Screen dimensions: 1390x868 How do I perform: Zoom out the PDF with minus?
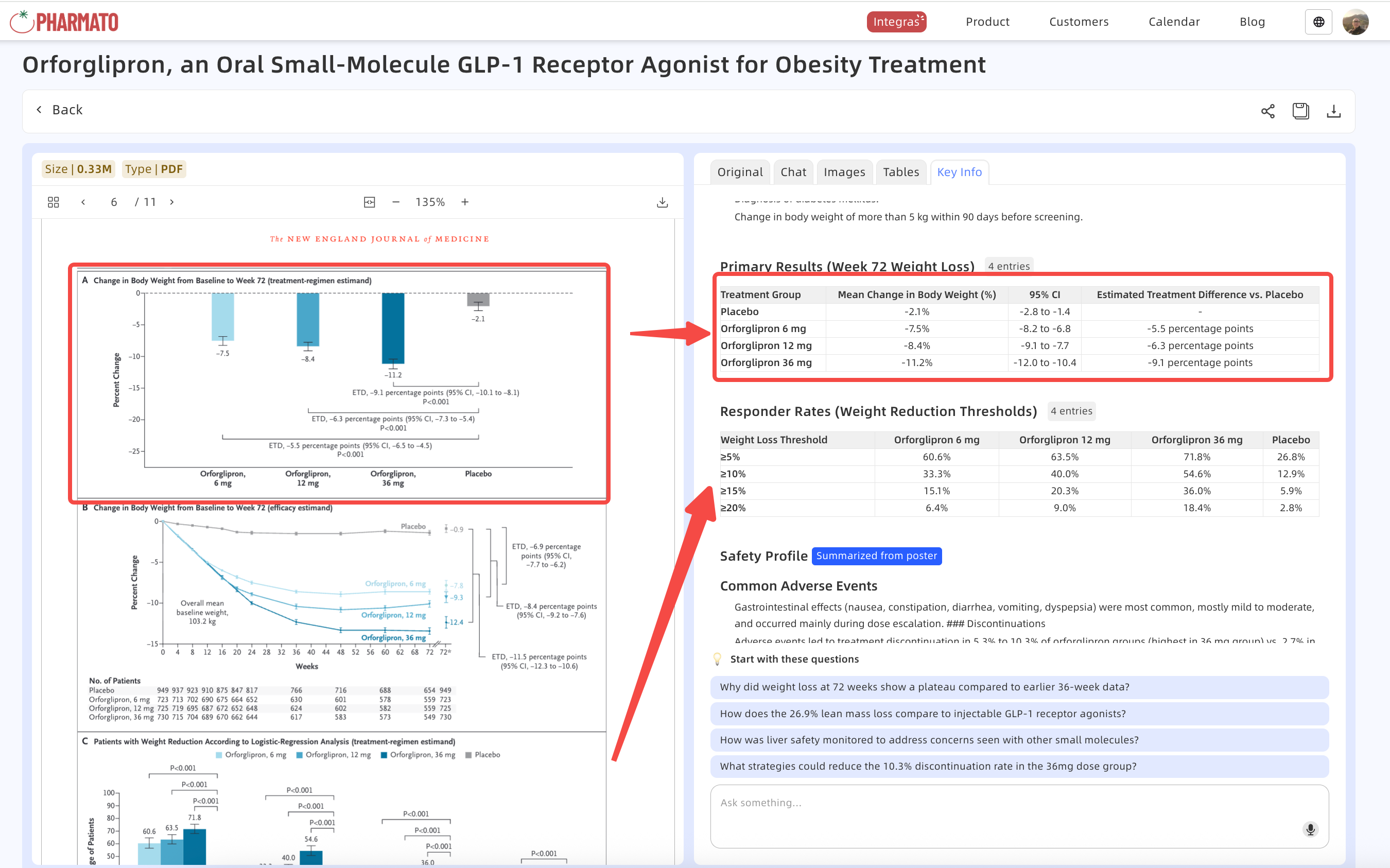point(395,202)
